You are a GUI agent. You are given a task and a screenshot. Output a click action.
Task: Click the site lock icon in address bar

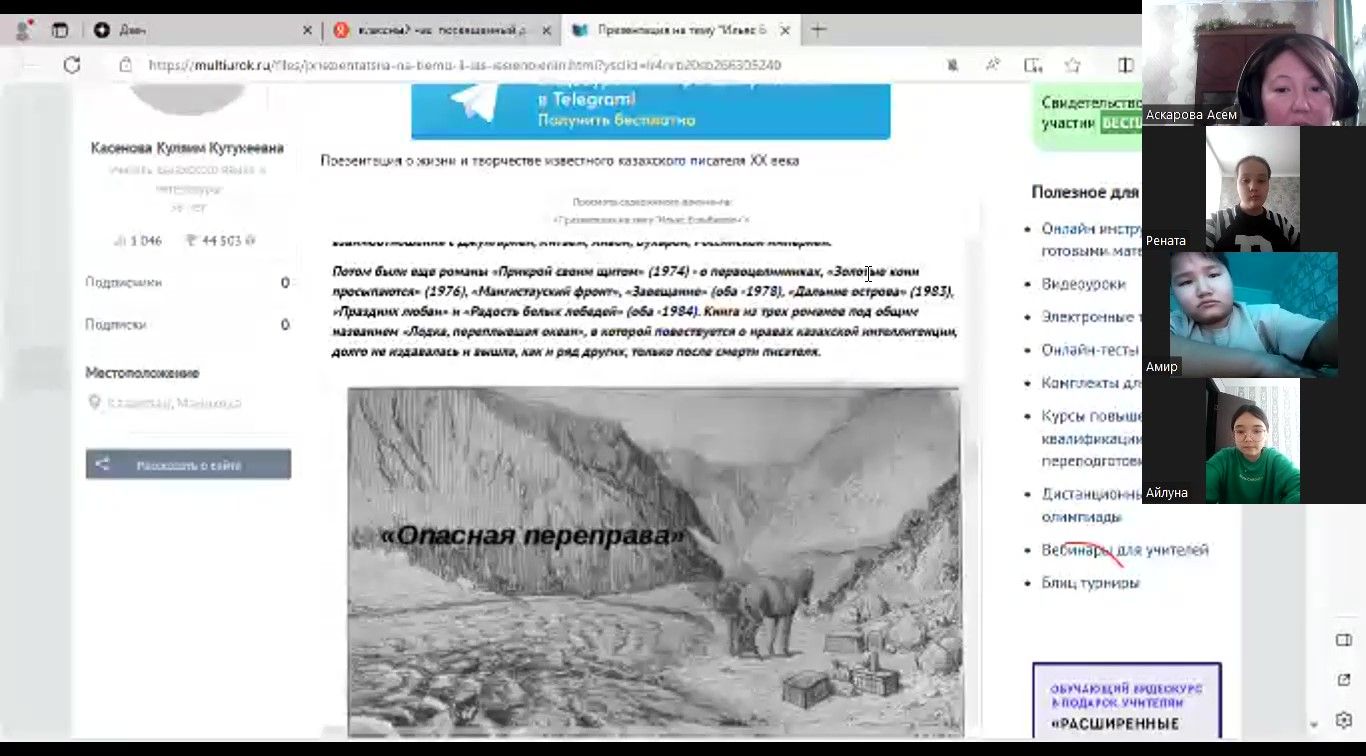pyautogui.click(x=125, y=65)
